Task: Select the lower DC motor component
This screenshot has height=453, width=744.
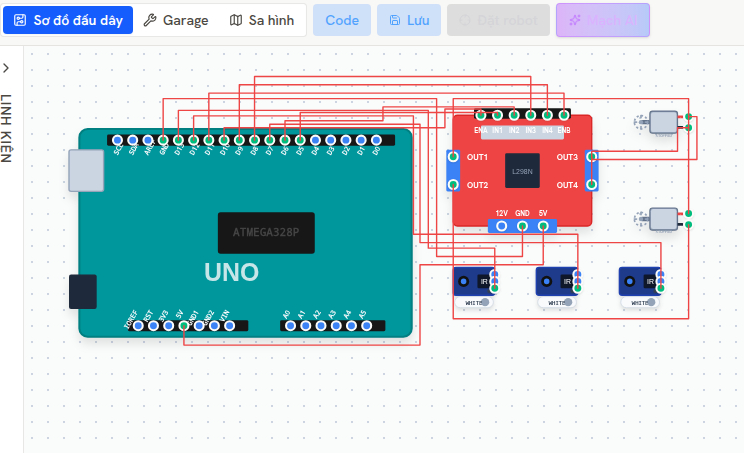Action: point(663,219)
